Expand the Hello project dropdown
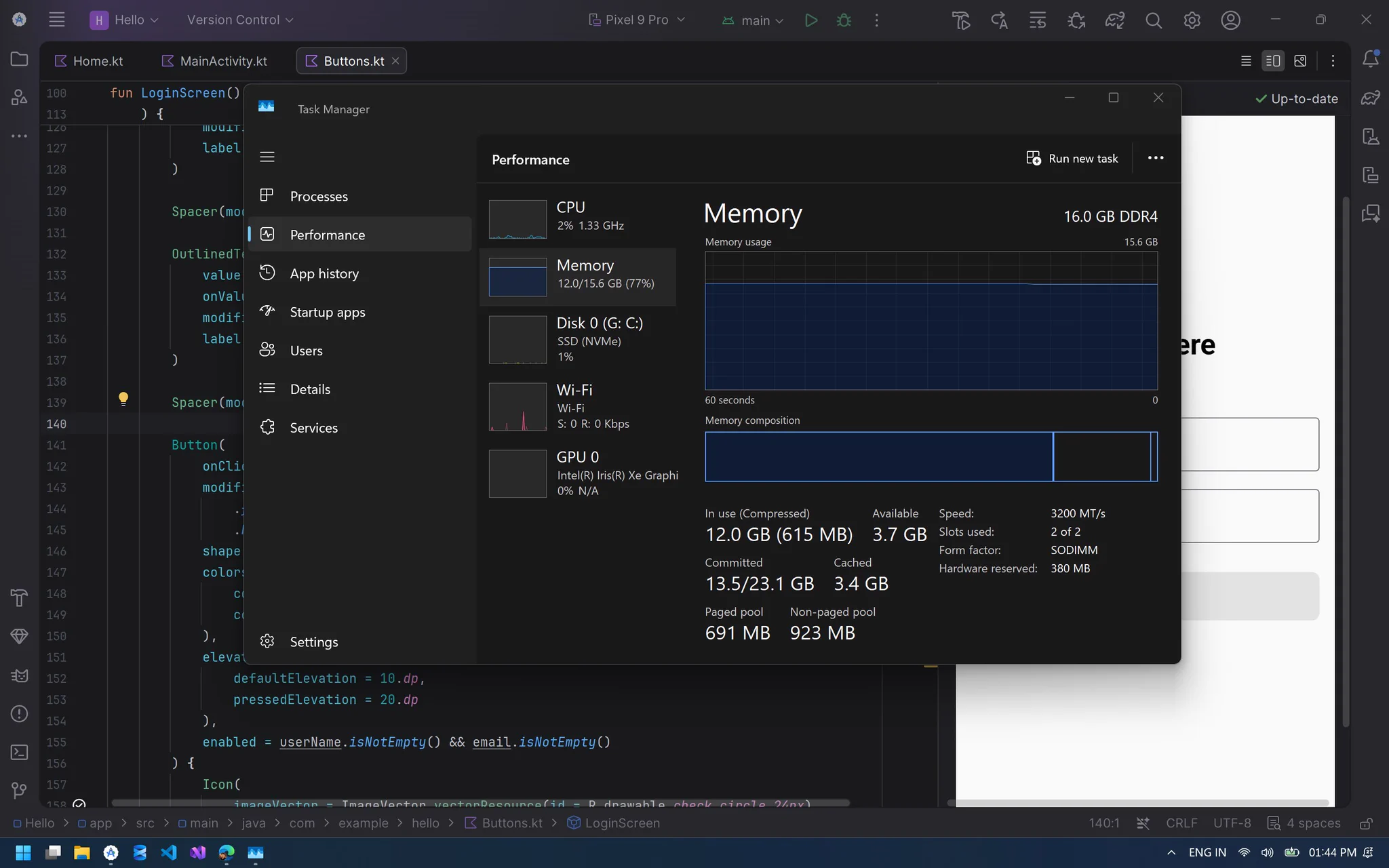Screen dimensions: 1389x868 point(125,20)
